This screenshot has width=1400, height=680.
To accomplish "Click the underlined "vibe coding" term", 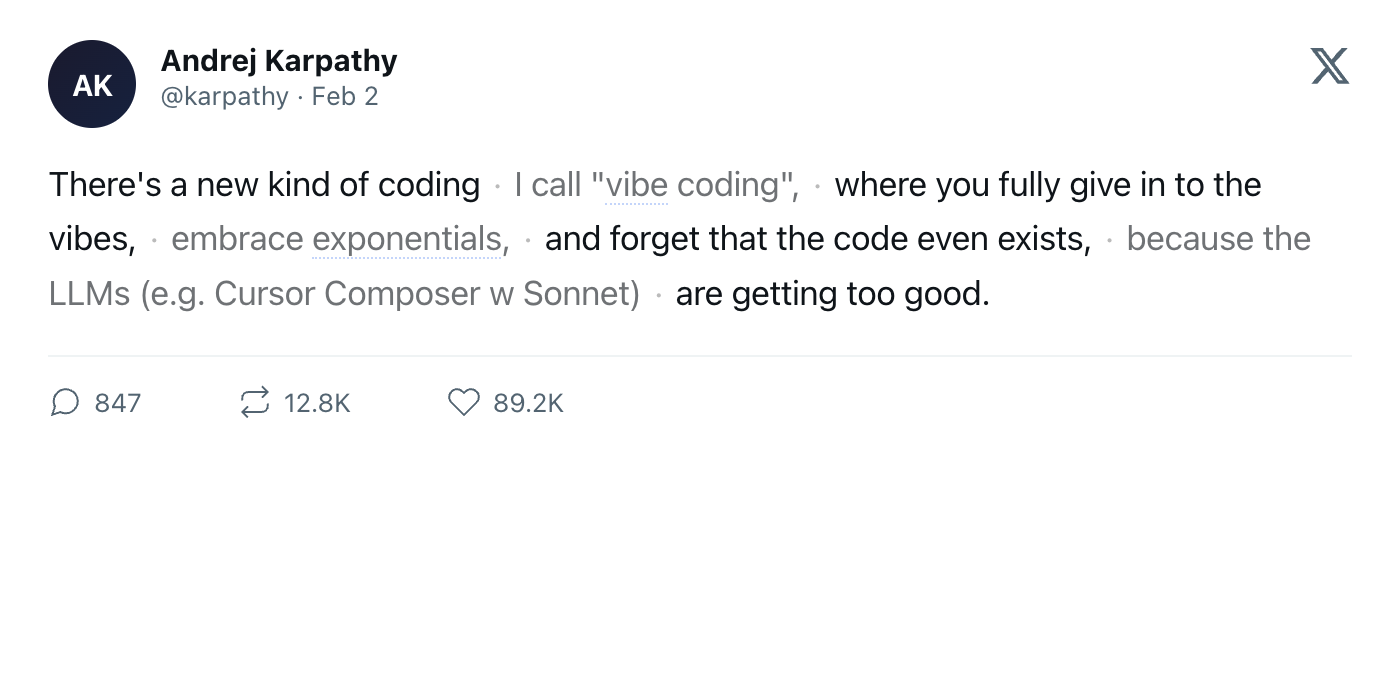I will 691,185.
